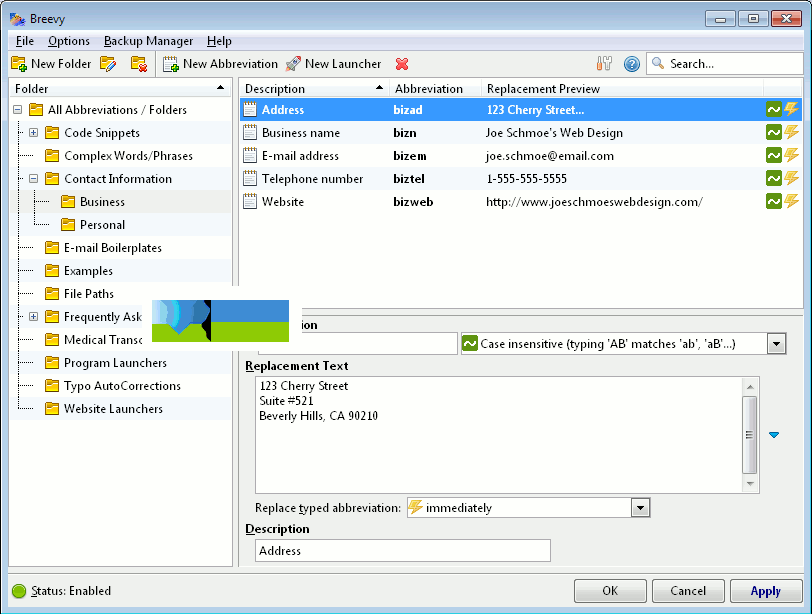Open the Help menu
Screen dimensions: 812x614
coord(219,41)
